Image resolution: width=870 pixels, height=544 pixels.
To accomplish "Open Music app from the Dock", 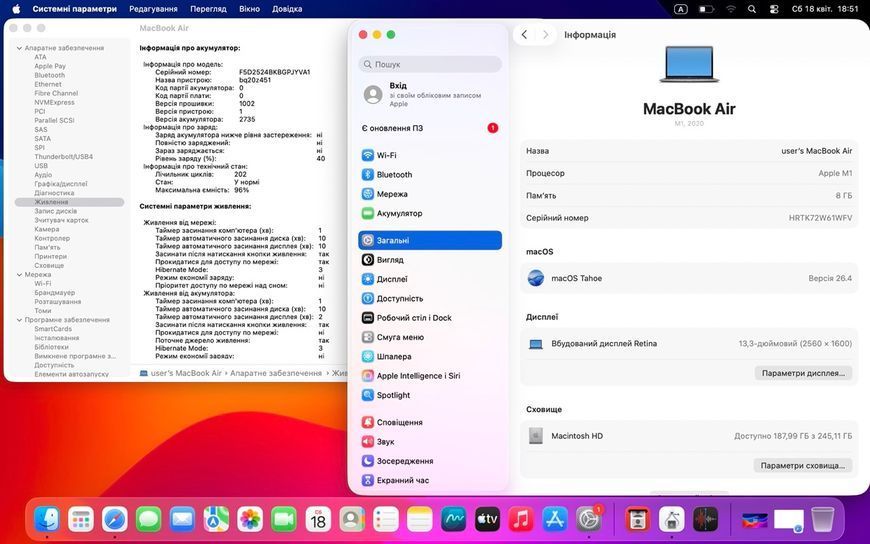I will click(x=521, y=520).
